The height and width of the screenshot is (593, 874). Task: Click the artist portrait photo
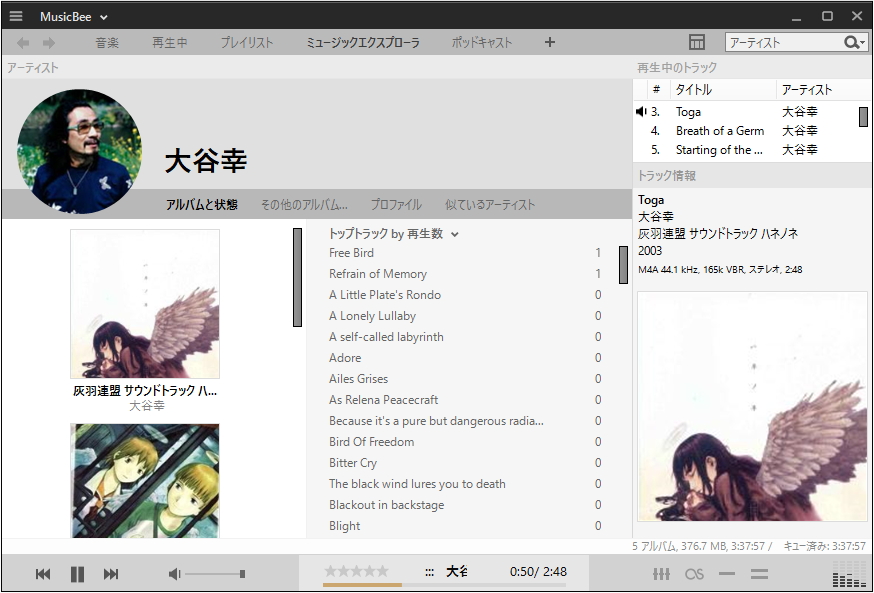[79, 151]
